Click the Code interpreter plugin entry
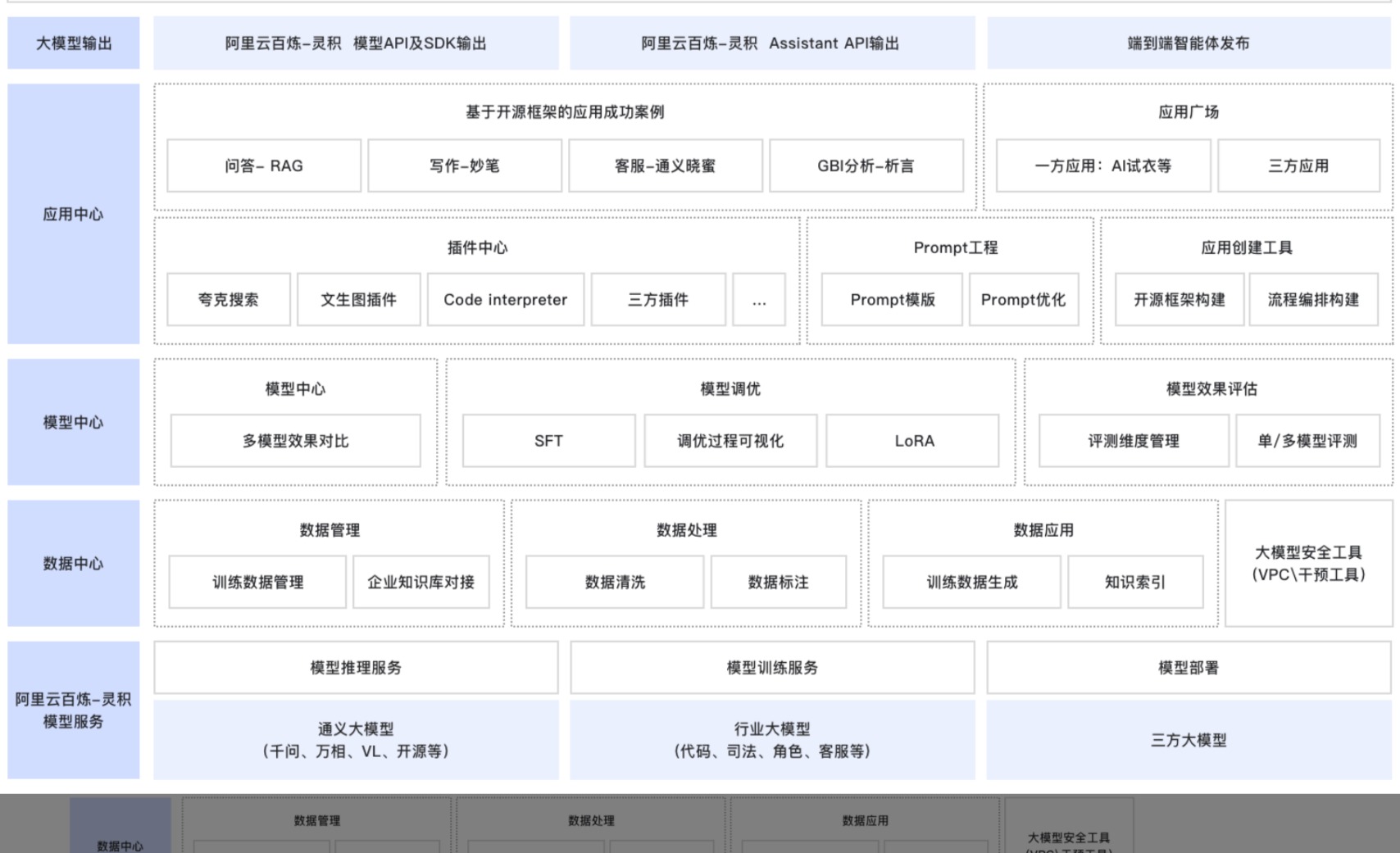Screen dimensions: 1400x853 coord(506,300)
